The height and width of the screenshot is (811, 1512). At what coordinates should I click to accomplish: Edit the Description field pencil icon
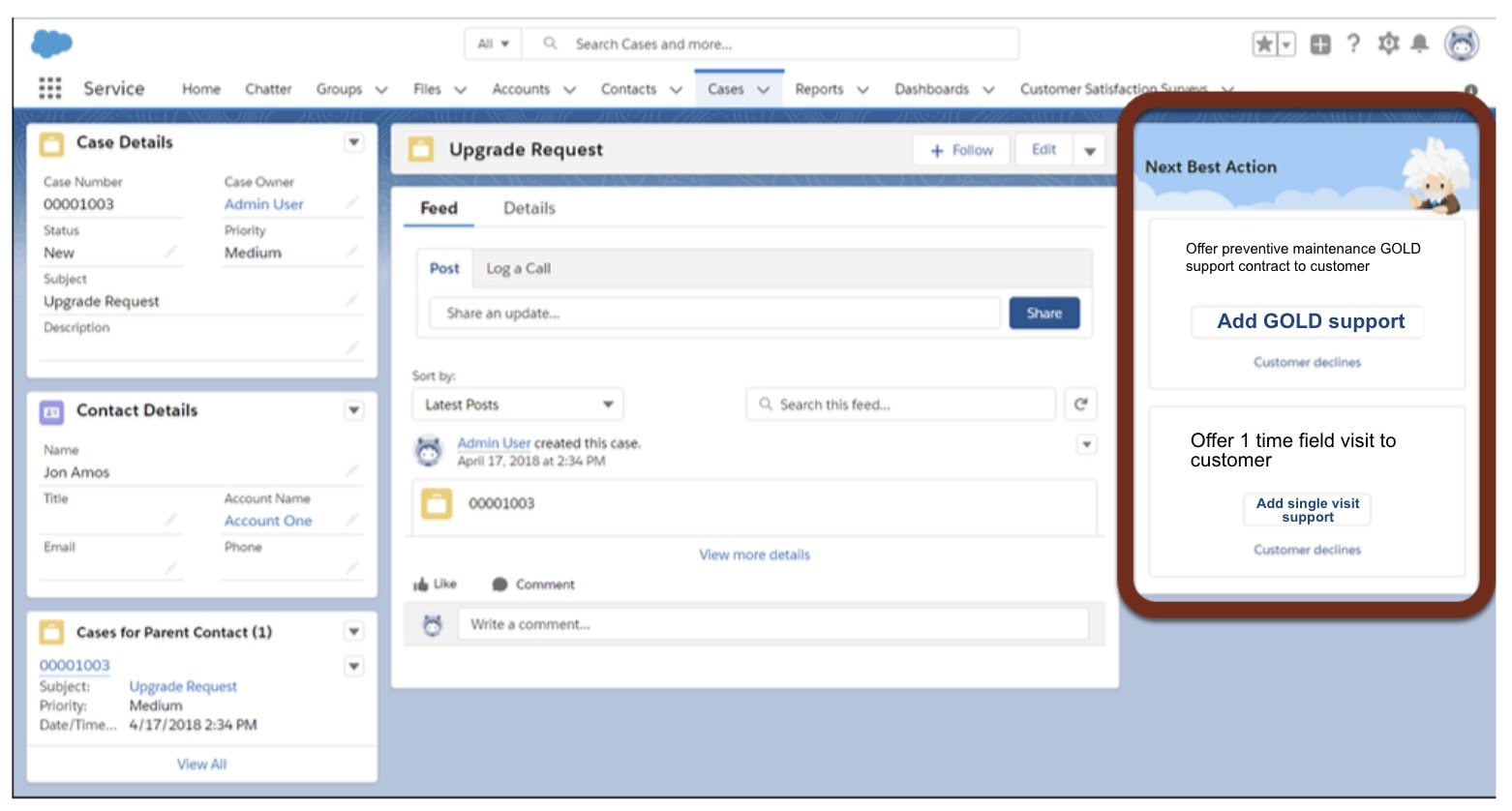pos(351,348)
